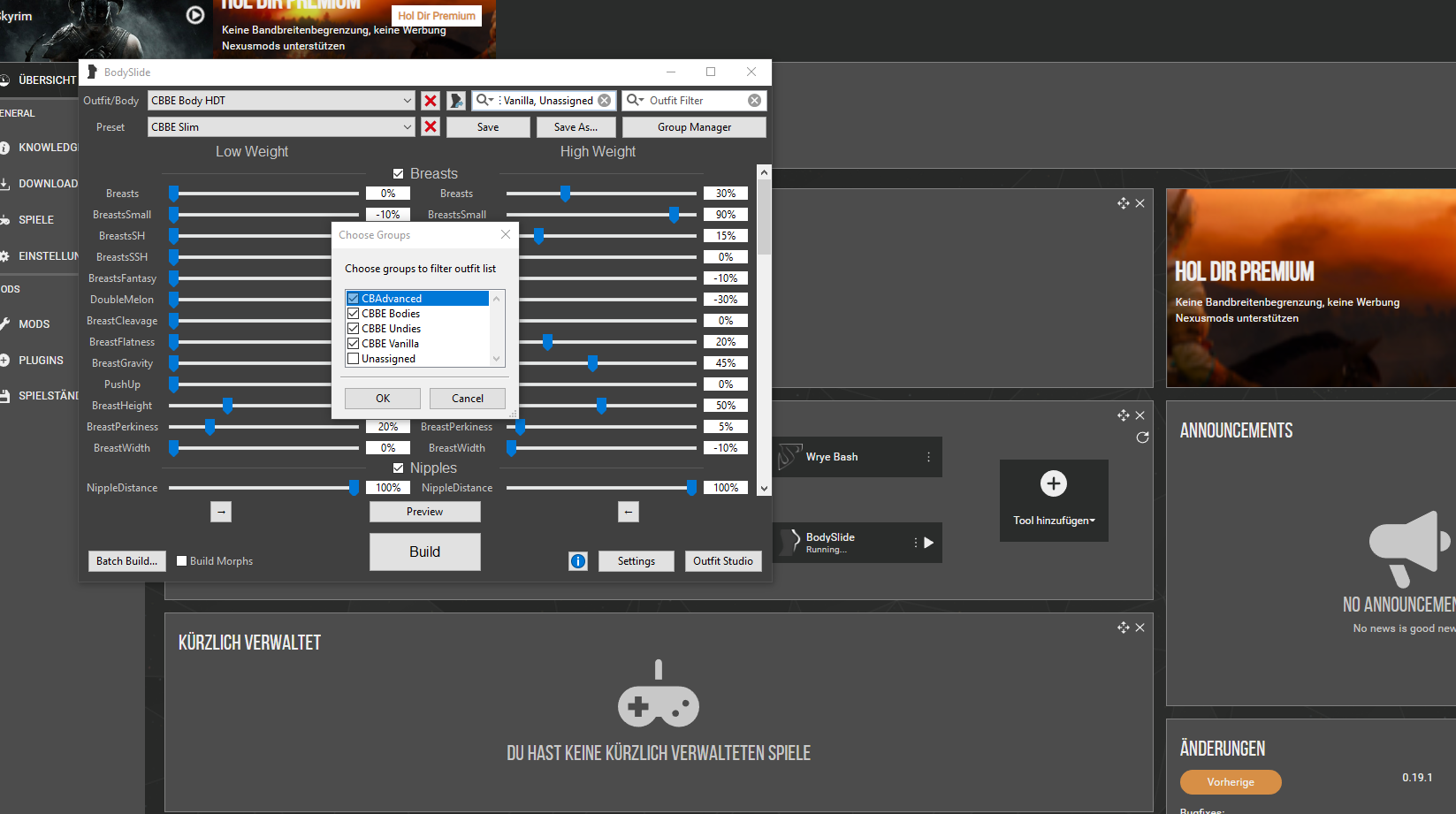Clear the Vanilla, Unassigned group filter
The image size is (1456, 814).
tap(605, 101)
